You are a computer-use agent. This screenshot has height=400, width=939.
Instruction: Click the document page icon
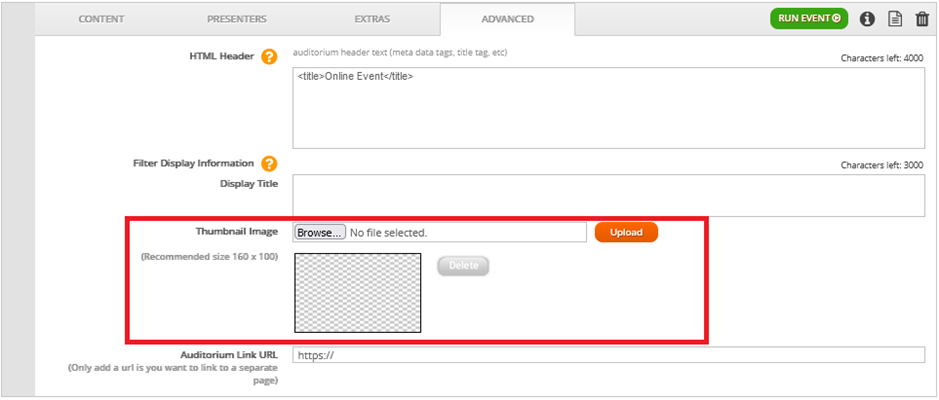tap(895, 19)
